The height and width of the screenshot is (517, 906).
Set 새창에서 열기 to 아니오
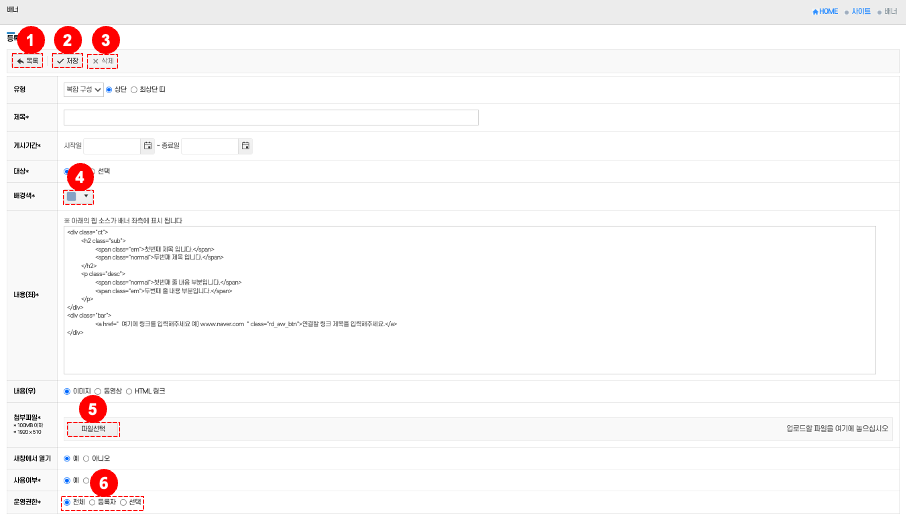coord(86,458)
